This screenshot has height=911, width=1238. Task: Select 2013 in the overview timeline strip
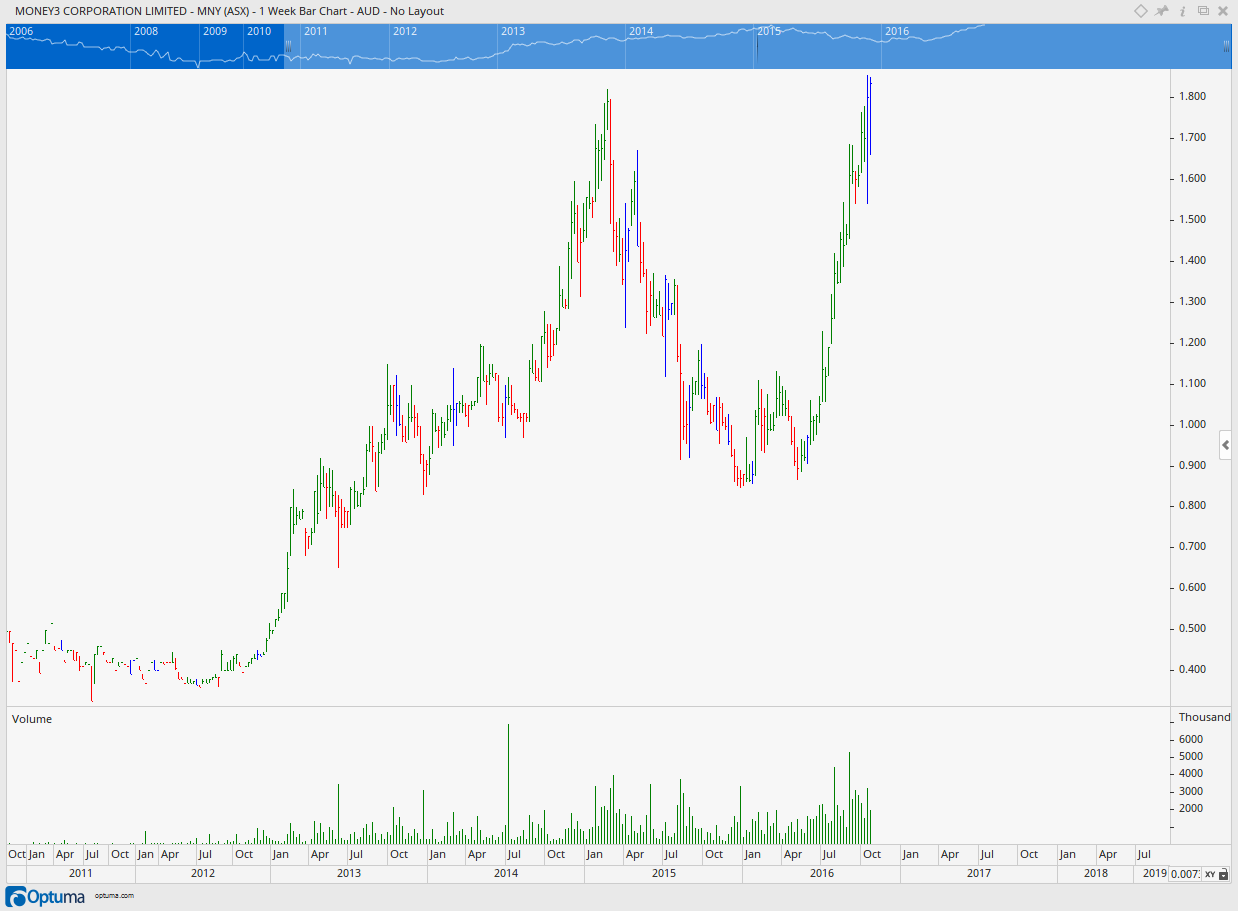[x=513, y=31]
